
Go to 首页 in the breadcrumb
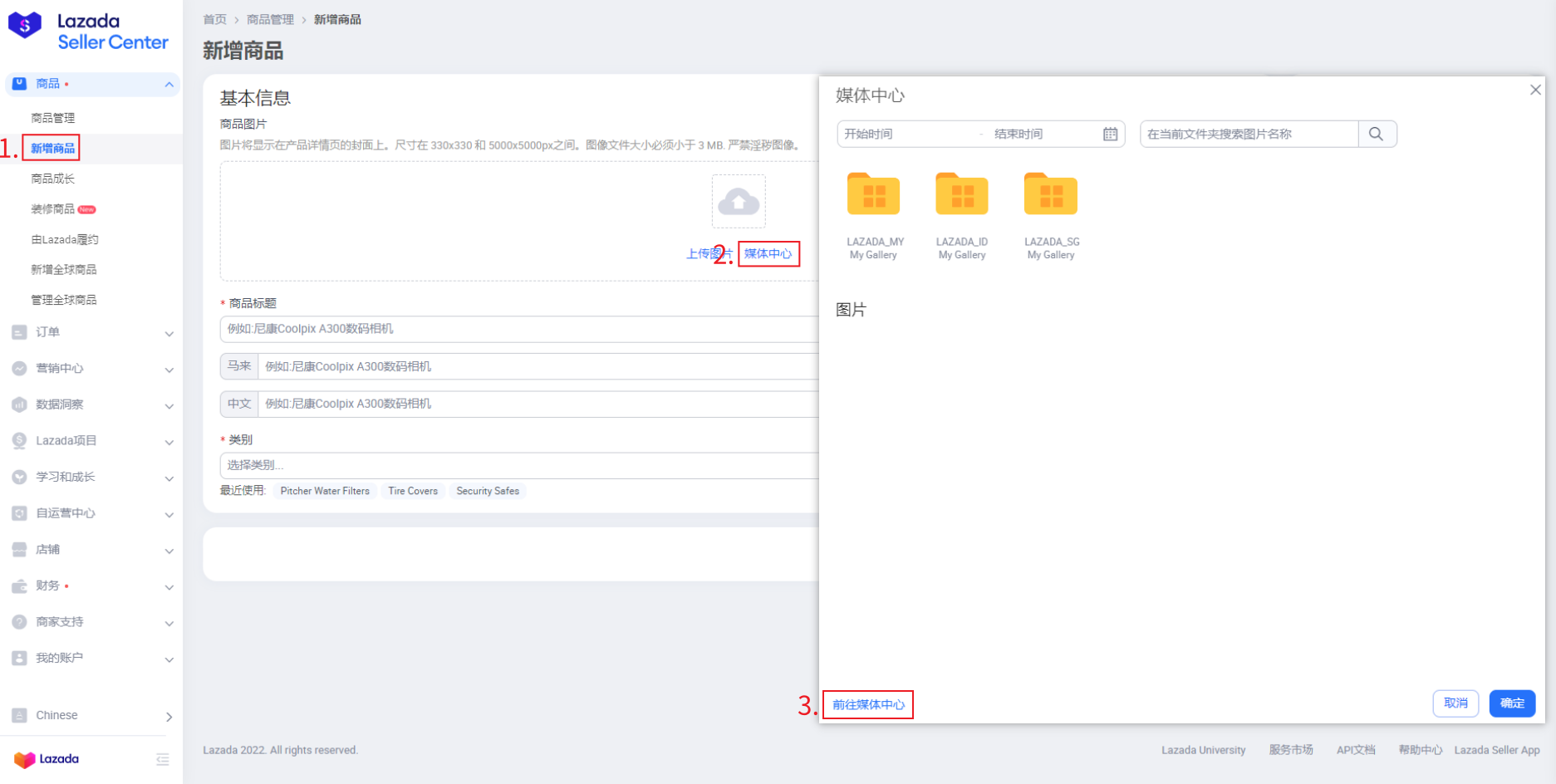click(x=215, y=19)
